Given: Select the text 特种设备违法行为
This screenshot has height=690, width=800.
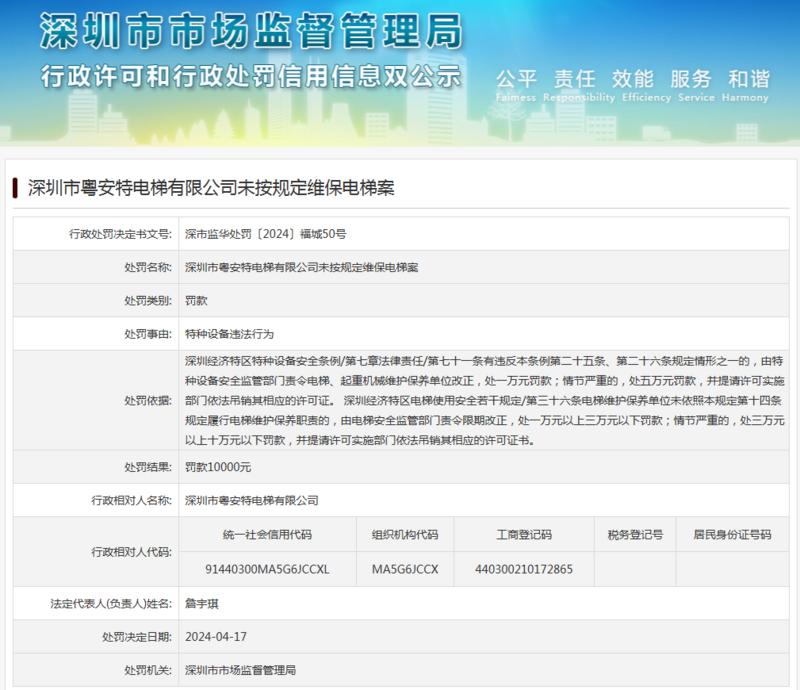Looking at the screenshot, I should pos(229,334).
